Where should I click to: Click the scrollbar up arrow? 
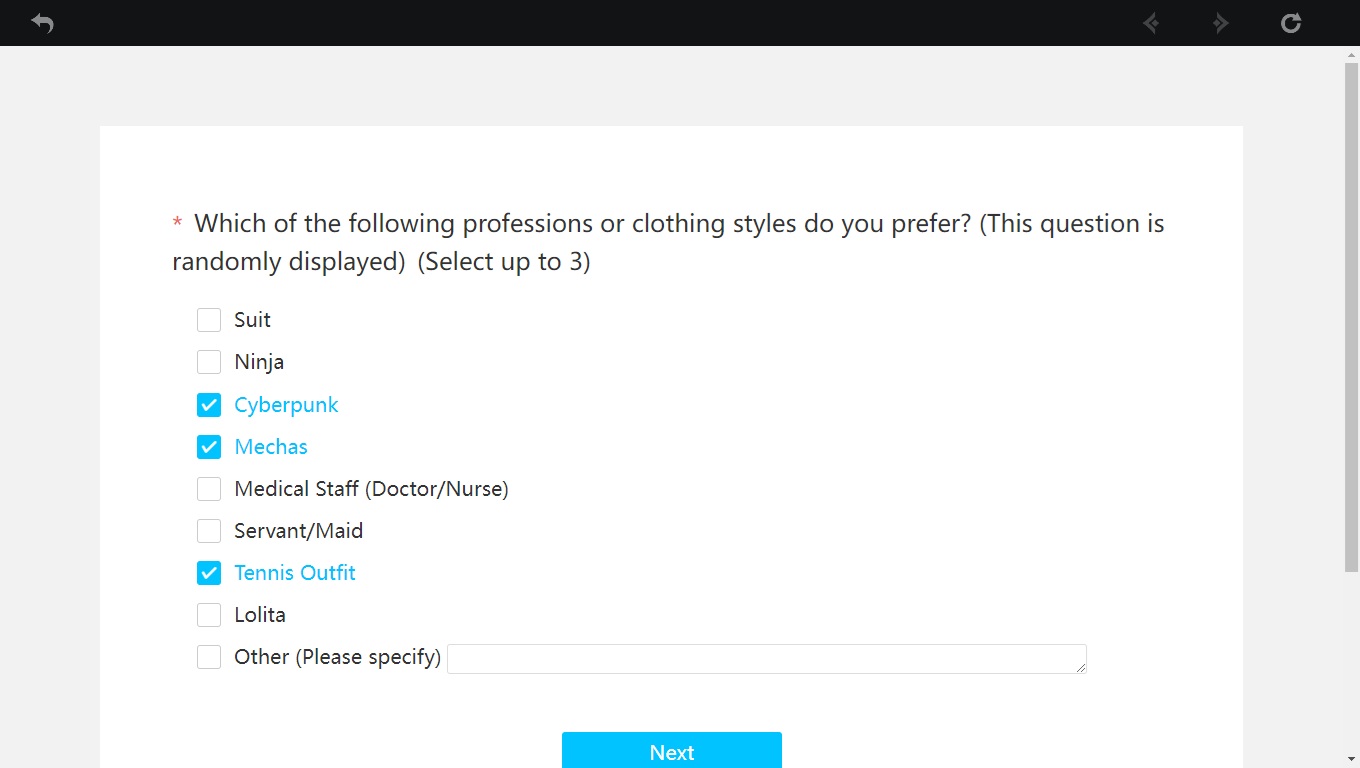tap(1351, 54)
